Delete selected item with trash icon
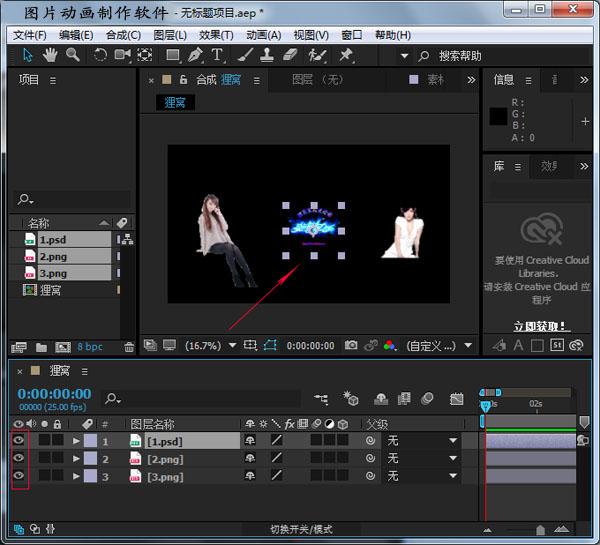This screenshot has width=600, height=545. (x=129, y=347)
